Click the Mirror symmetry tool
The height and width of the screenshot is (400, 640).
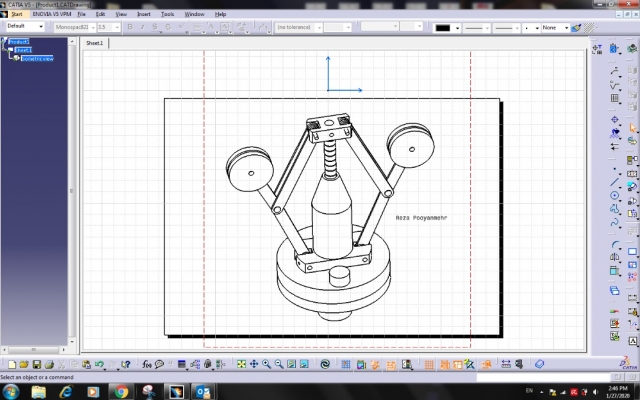point(615,257)
